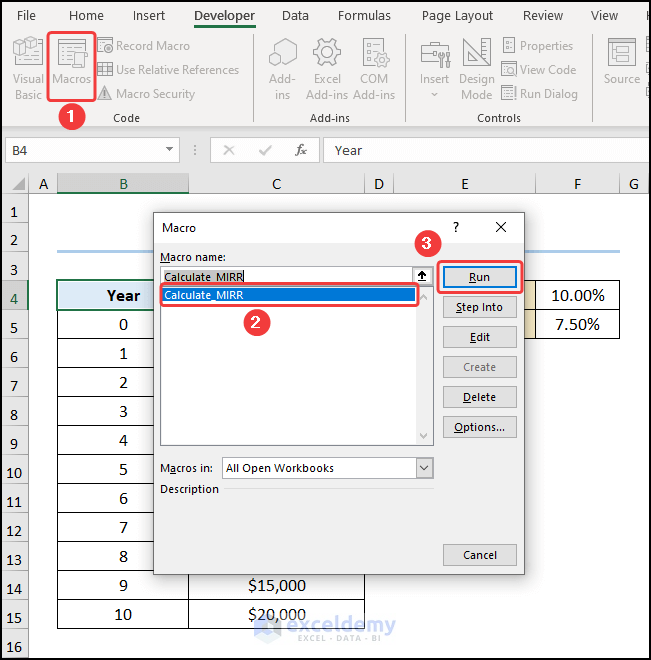Screen dimensions: 651x660
Task: Open Macro Security settings
Action: pyautogui.click(x=146, y=93)
